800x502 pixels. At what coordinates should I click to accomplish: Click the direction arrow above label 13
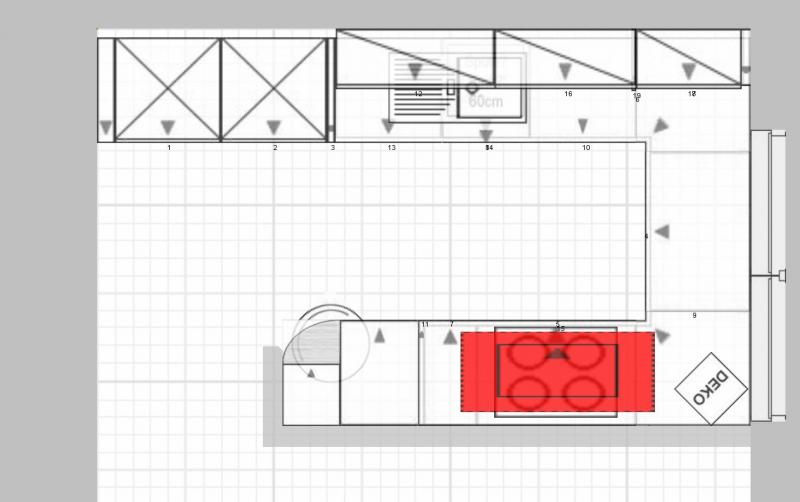click(388, 126)
